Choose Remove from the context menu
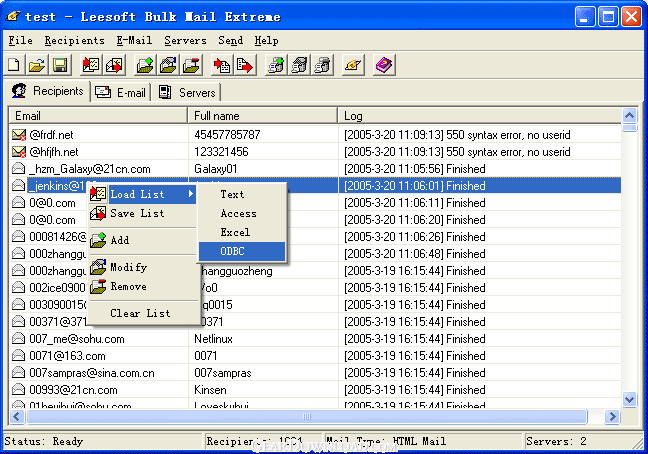Image resolution: width=648 pixels, height=454 pixels. point(142,286)
